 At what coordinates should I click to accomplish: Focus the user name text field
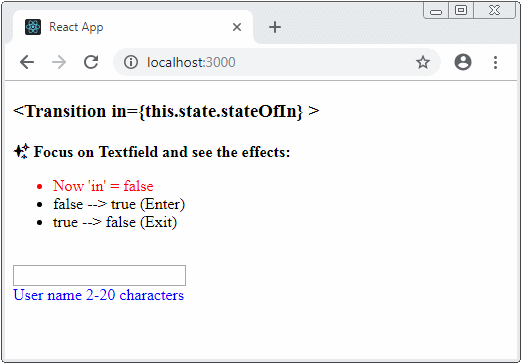click(99, 275)
